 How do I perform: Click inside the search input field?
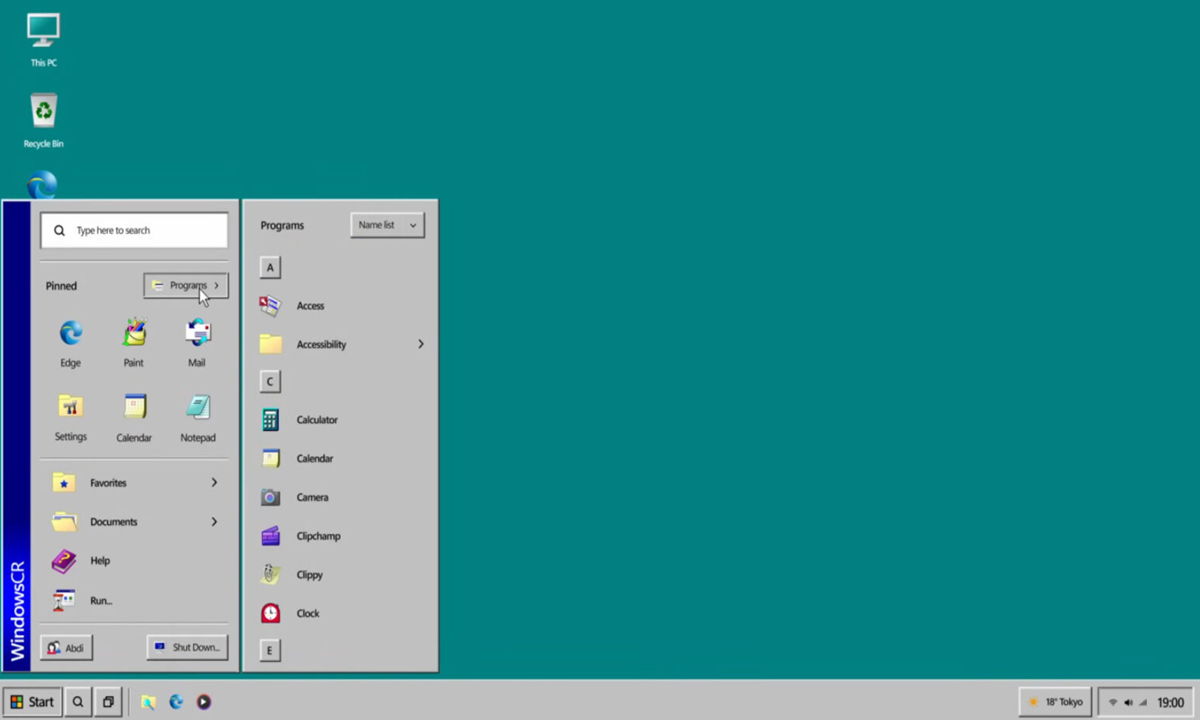point(133,230)
